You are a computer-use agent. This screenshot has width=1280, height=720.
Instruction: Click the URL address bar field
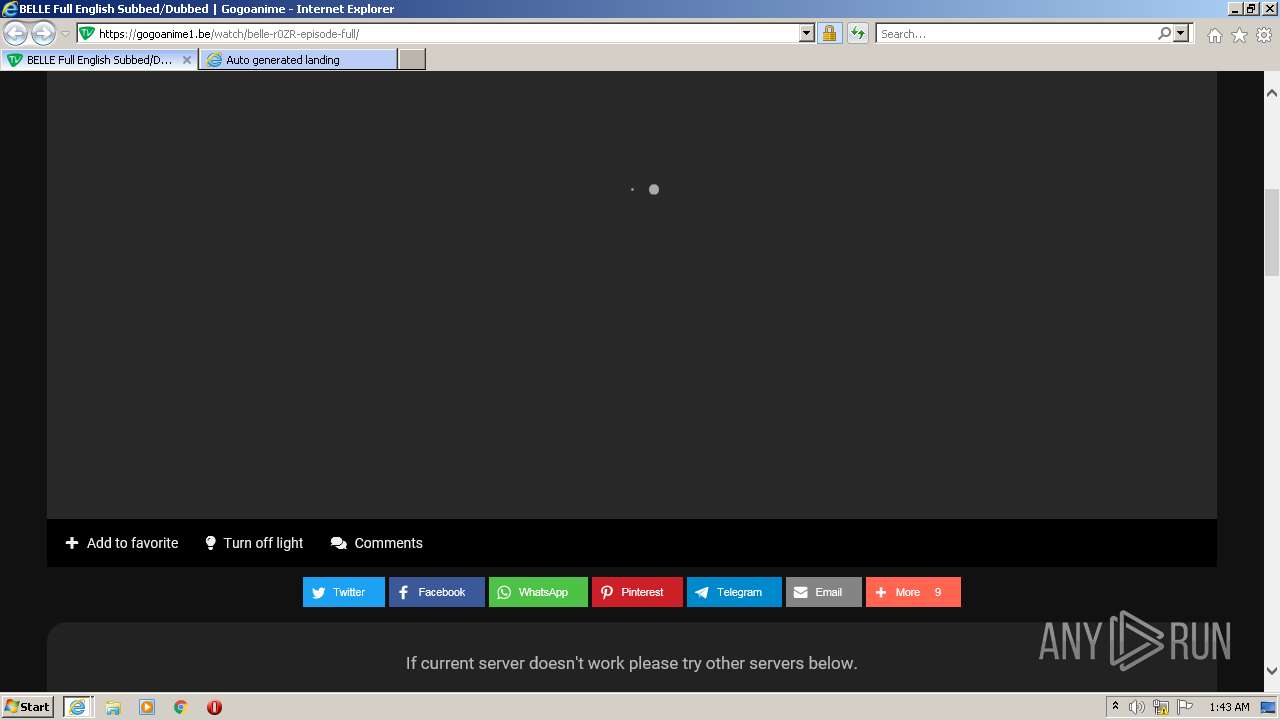pos(447,33)
